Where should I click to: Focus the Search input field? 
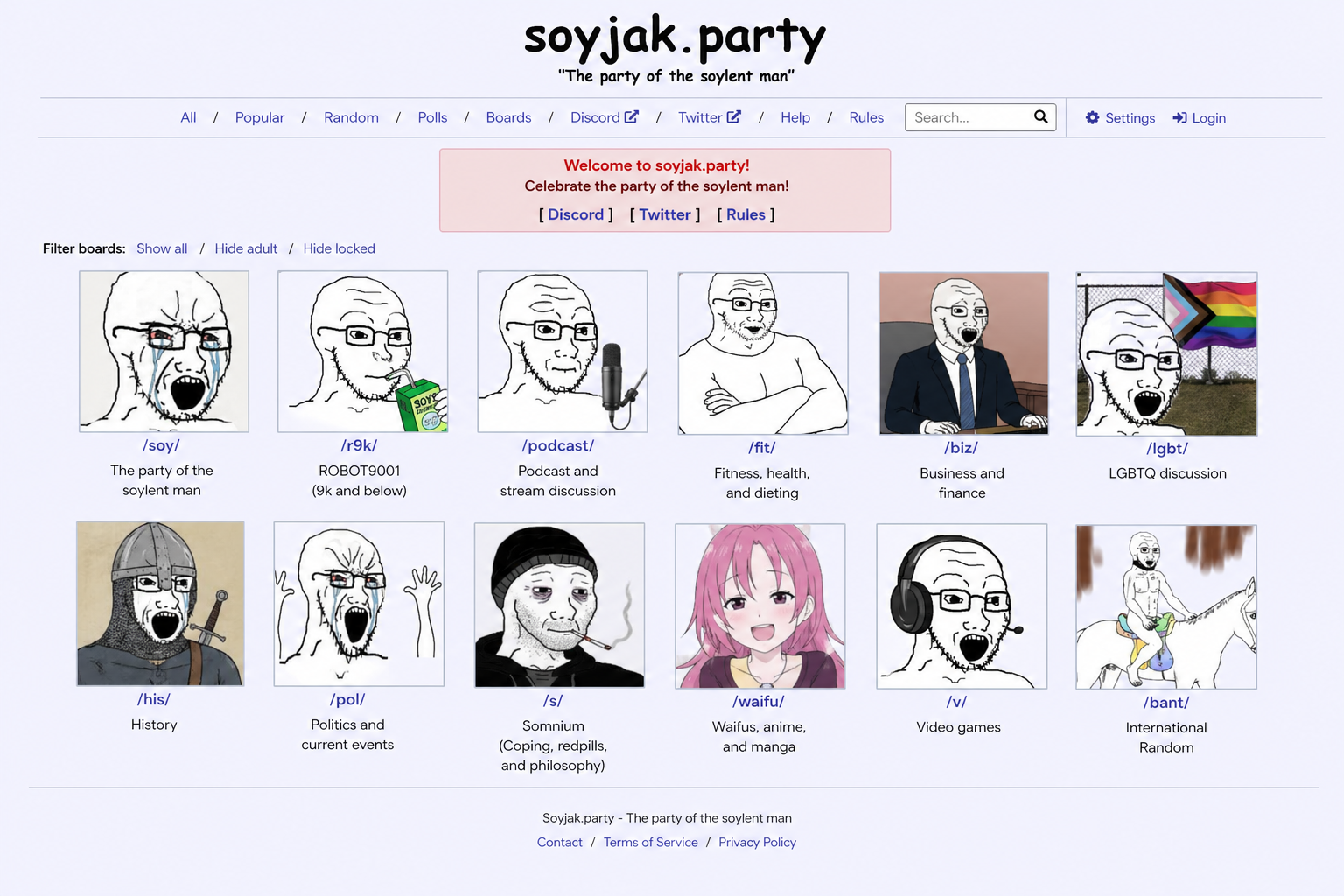click(969, 117)
